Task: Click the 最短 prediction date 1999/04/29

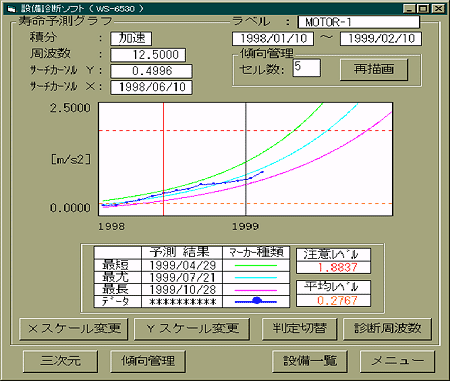Action: (182, 266)
